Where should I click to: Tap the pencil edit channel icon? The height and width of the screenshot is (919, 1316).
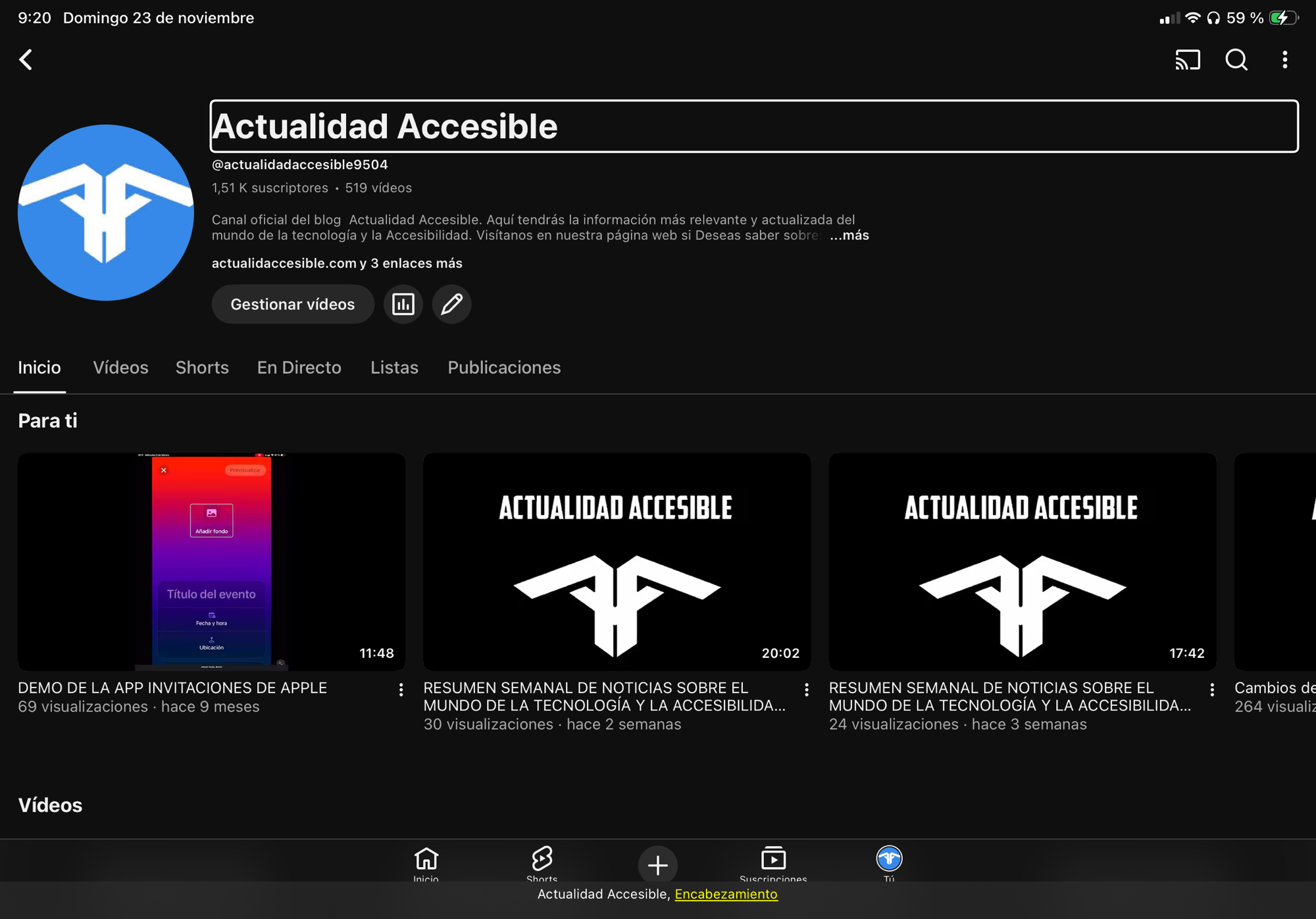[451, 304]
